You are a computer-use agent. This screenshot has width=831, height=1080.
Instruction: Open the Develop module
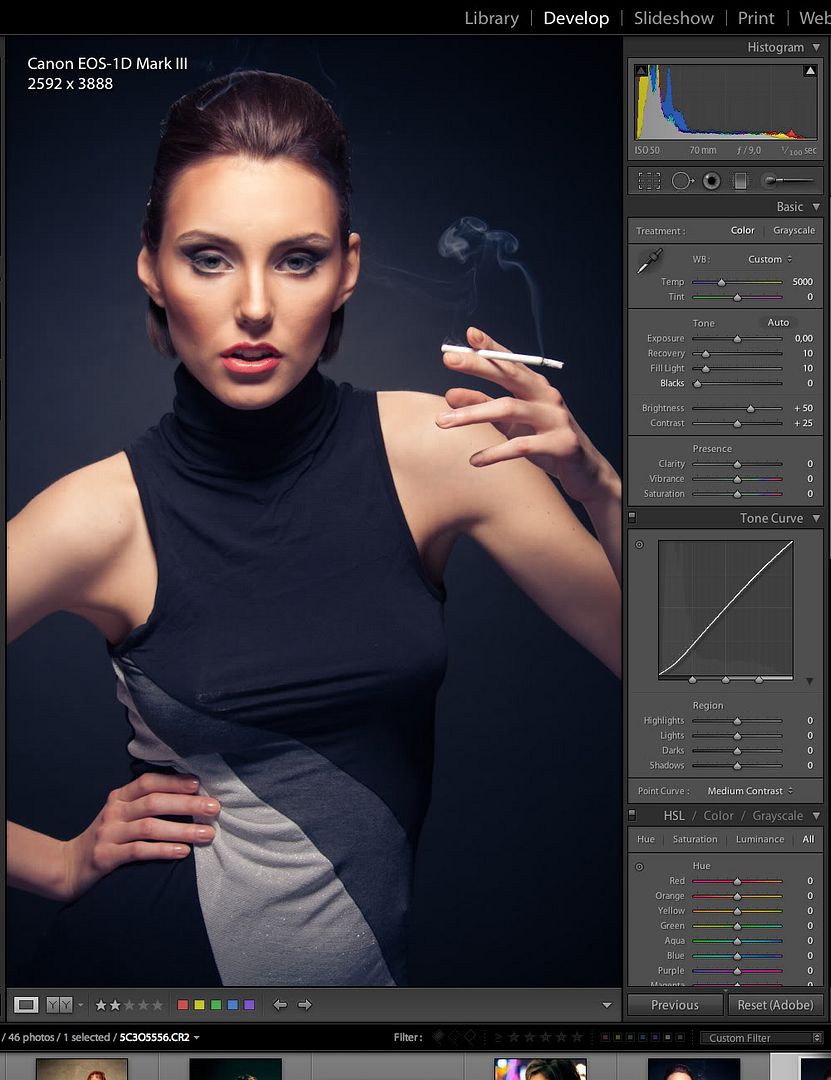click(x=576, y=18)
